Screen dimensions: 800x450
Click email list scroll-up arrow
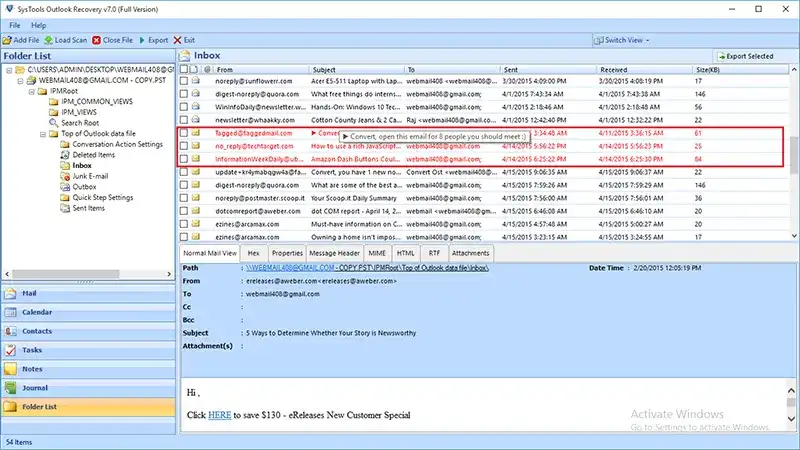pos(794,69)
